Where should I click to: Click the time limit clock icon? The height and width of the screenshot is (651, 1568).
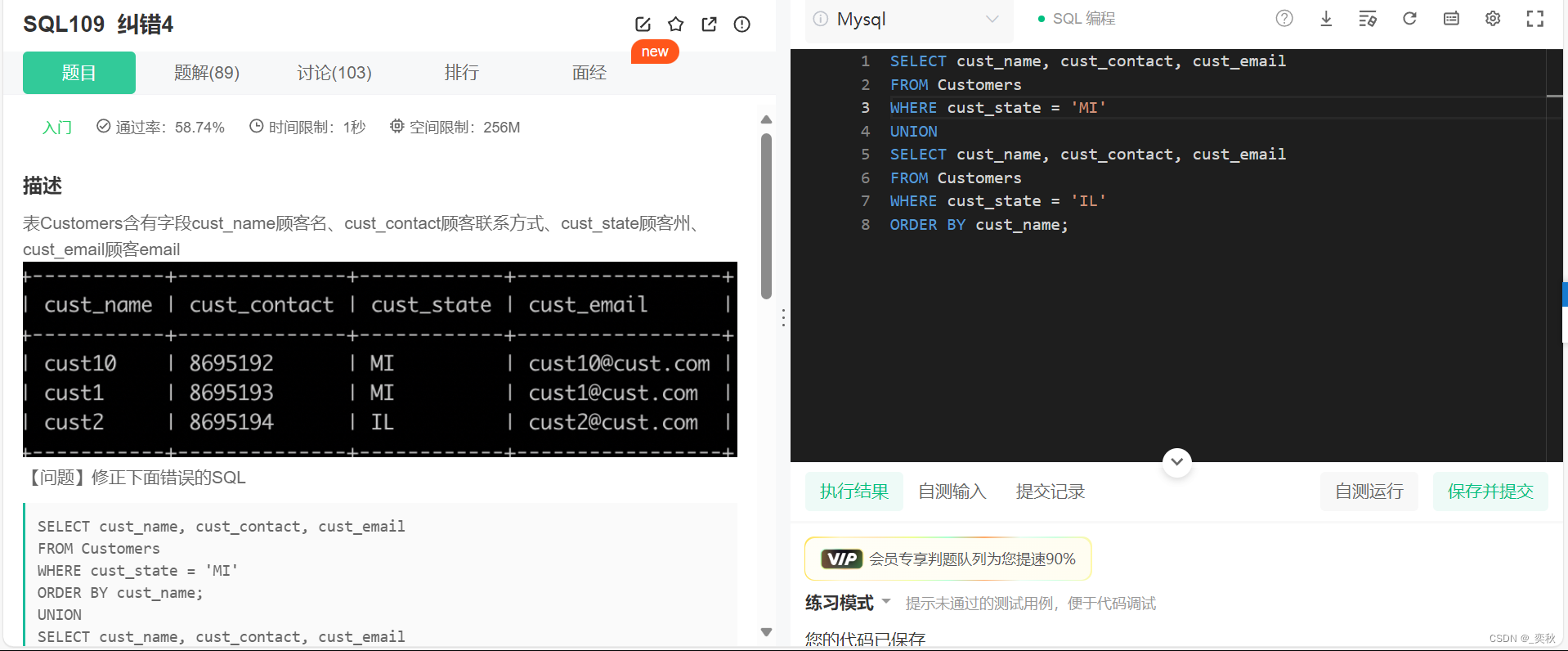click(x=256, y=126)
